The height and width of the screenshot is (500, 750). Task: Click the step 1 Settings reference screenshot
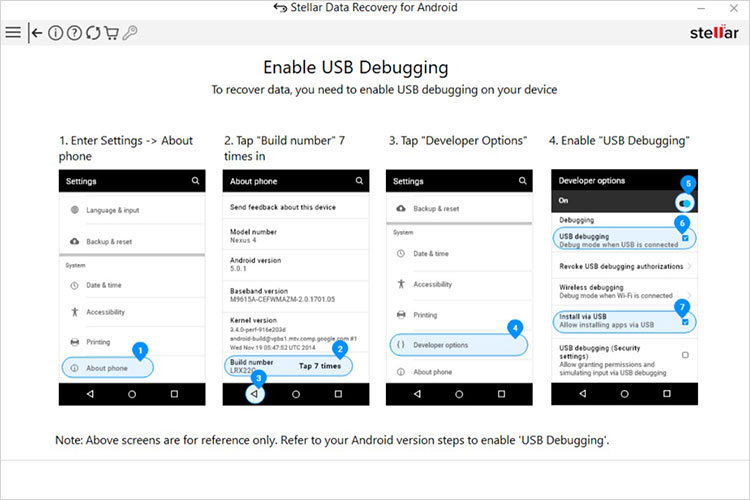pos(132,287)
